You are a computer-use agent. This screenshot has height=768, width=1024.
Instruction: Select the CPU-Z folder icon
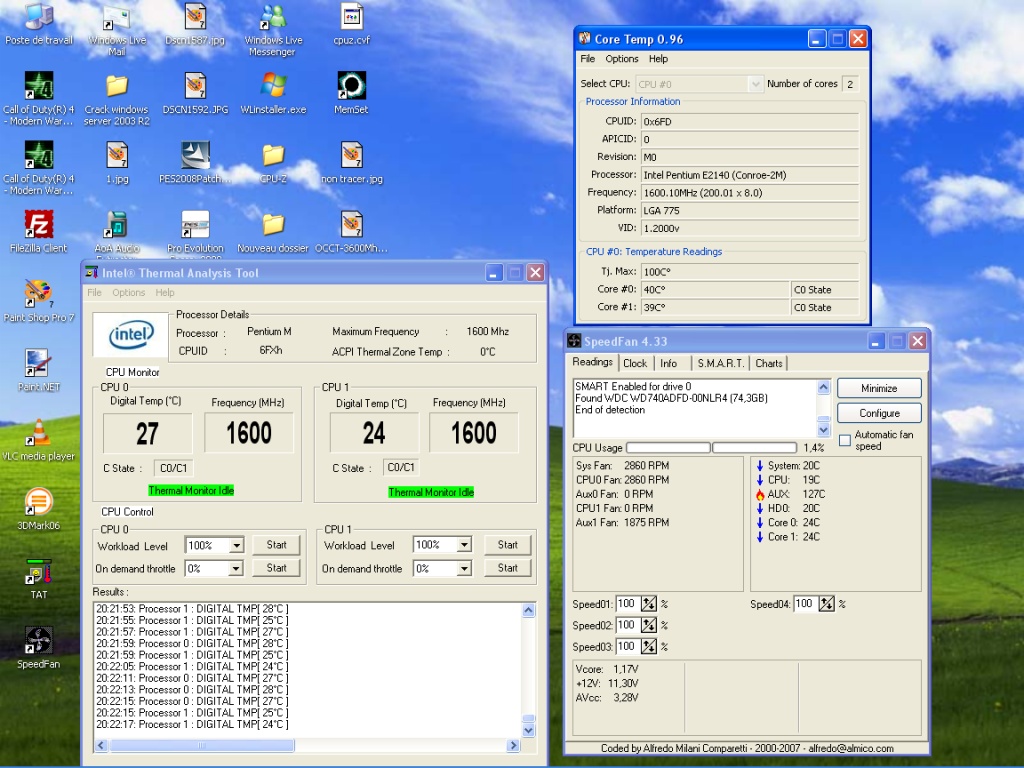273,163
